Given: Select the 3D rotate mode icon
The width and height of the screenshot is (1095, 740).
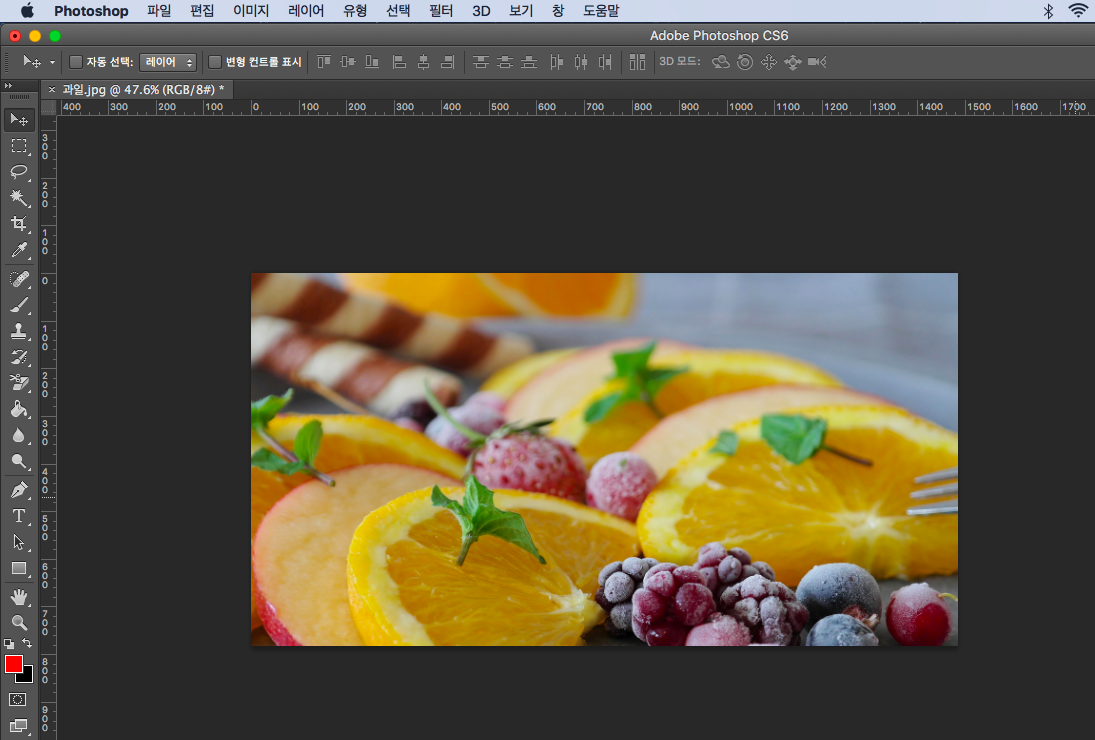Looking at the screenshot, I should coord(720,62).
